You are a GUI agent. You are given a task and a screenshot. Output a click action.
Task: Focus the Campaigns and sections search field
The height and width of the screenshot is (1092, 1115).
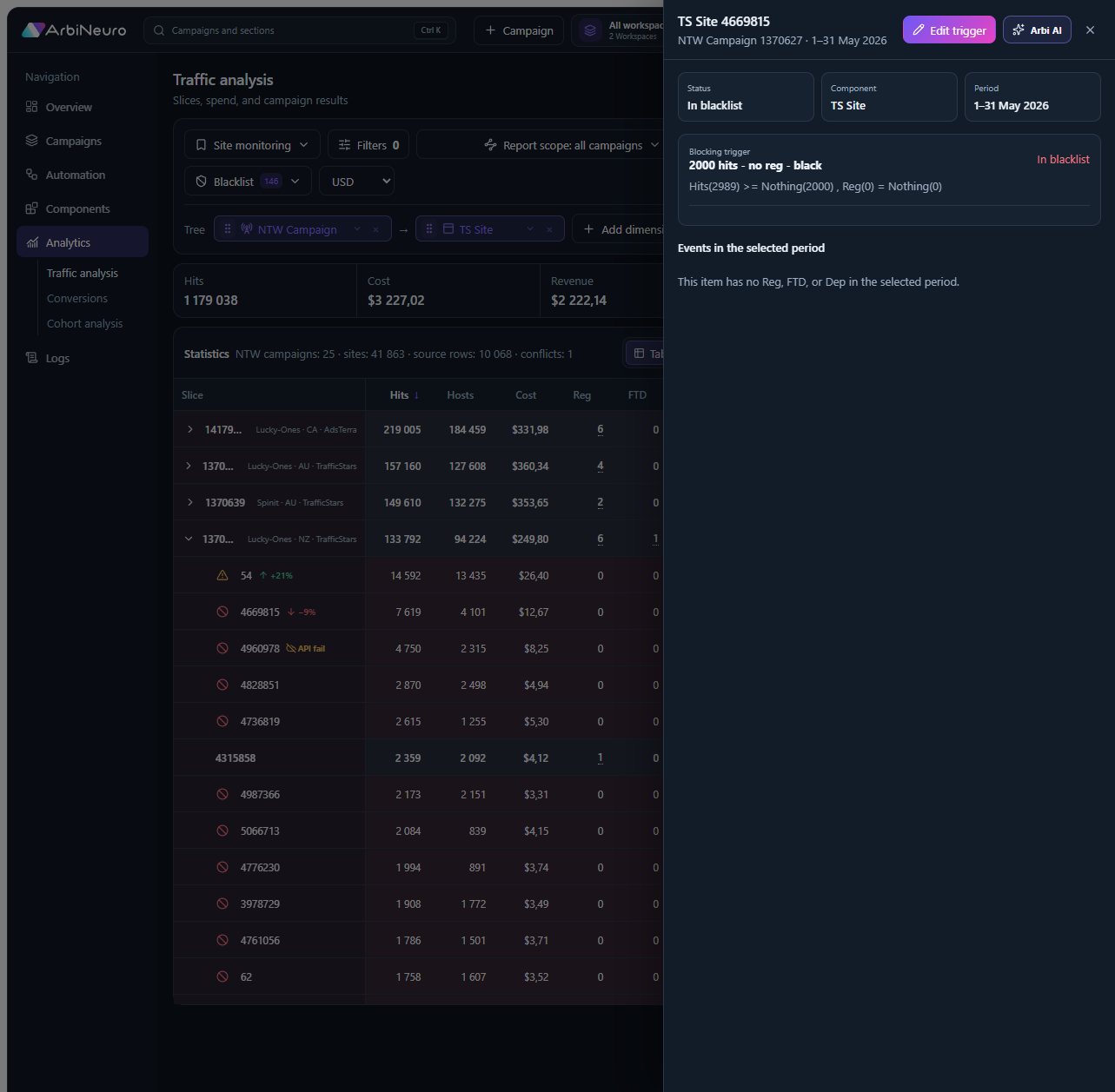coord(300,30)
